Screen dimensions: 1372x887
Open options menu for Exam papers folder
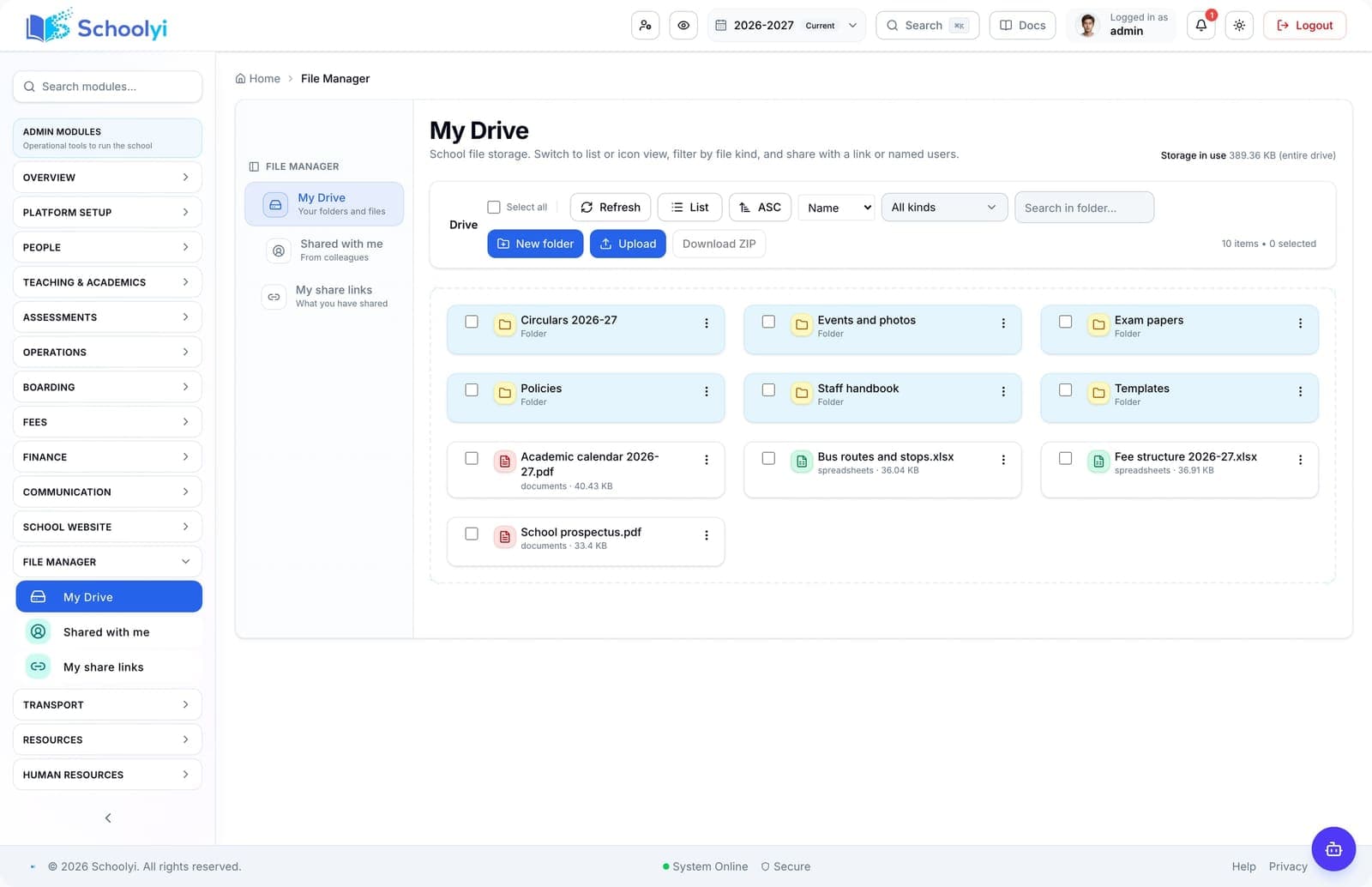1300,323
